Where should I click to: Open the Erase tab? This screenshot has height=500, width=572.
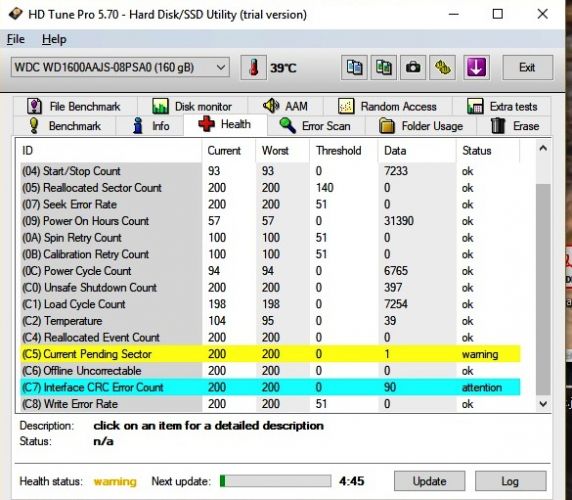coord(514,126)
